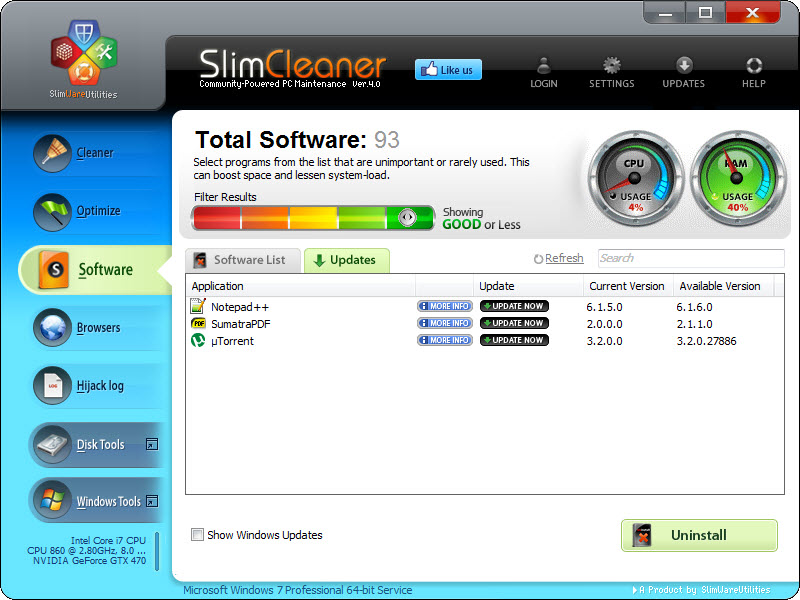Viewport: 800px width, 600px height.
Task: Set filter to yellow segment
Action: click(x=313, y=218)
